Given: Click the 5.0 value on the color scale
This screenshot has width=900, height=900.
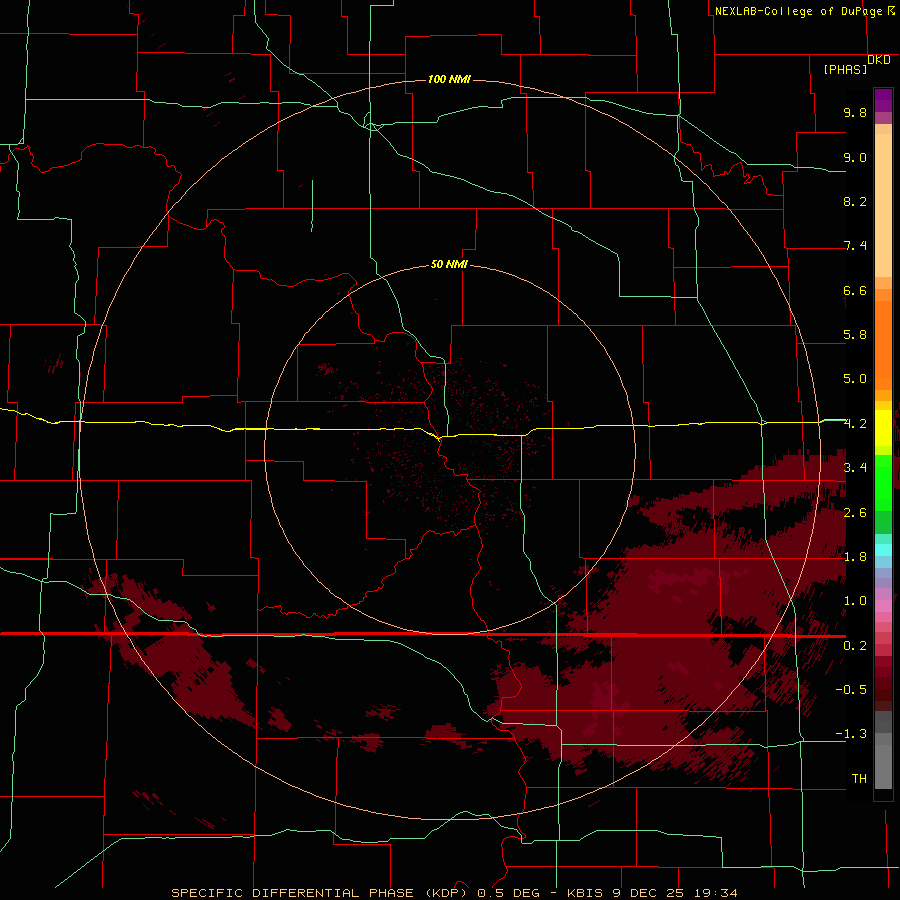Looking at the screenshot, I should coord(855,379).
